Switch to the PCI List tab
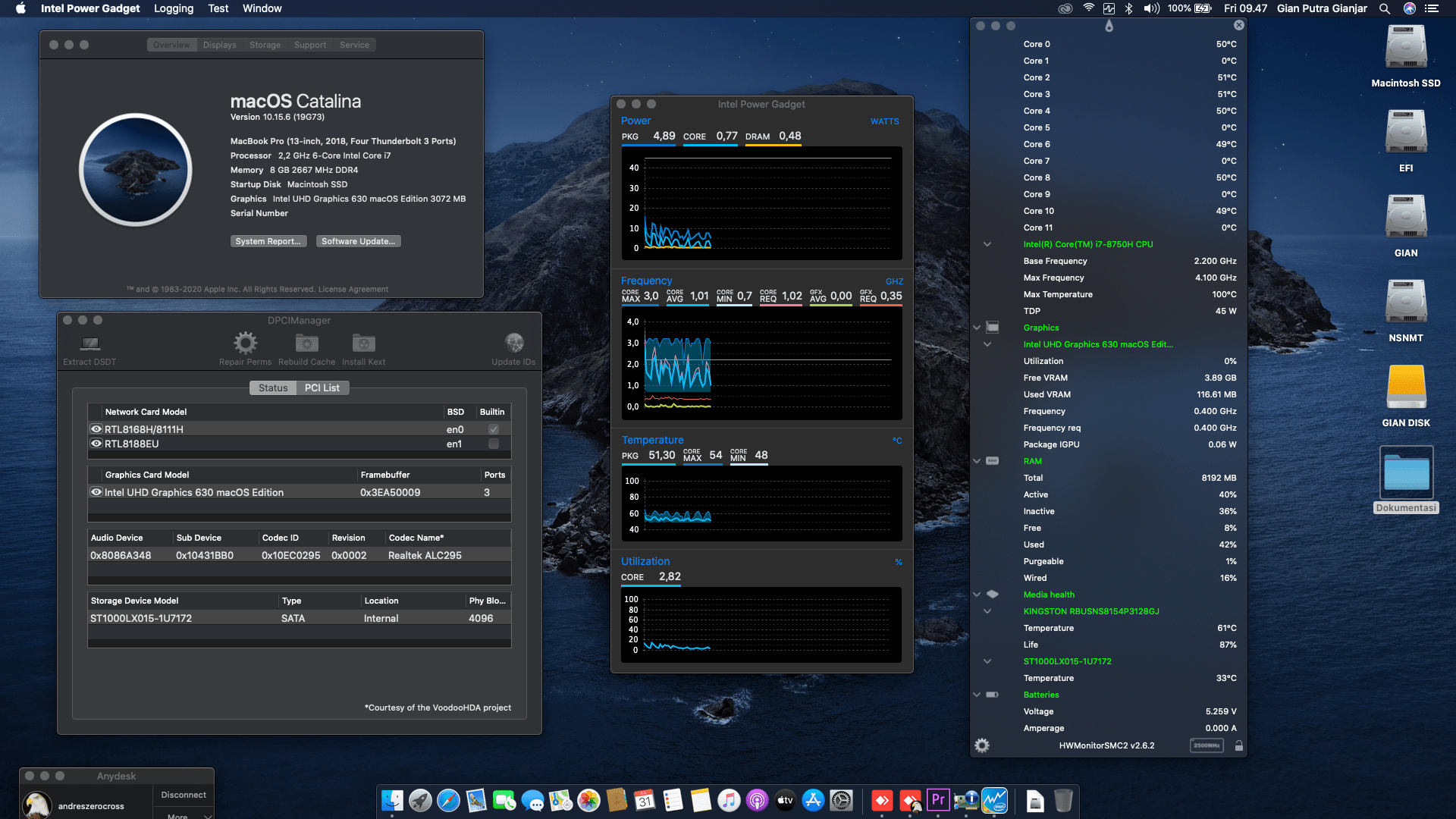 pos(322,388)
